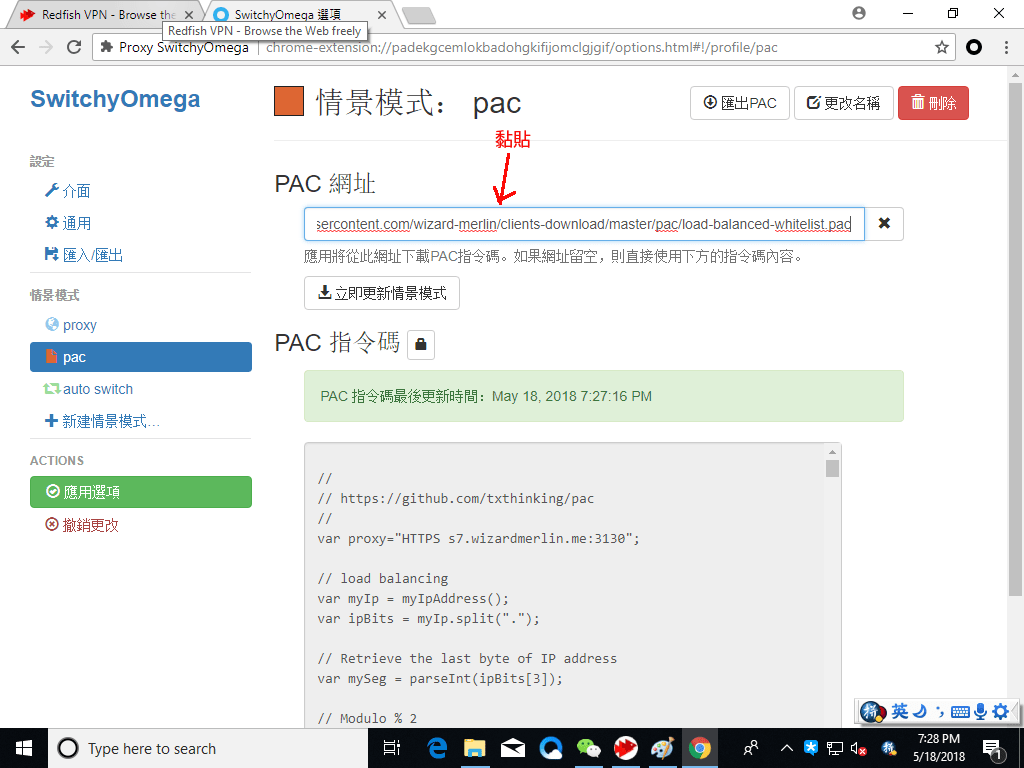The height and width of the screenshot is (768, 1024).
Task: Click the lock icon beside PAC 指令碼
Action: coord(421,344)
